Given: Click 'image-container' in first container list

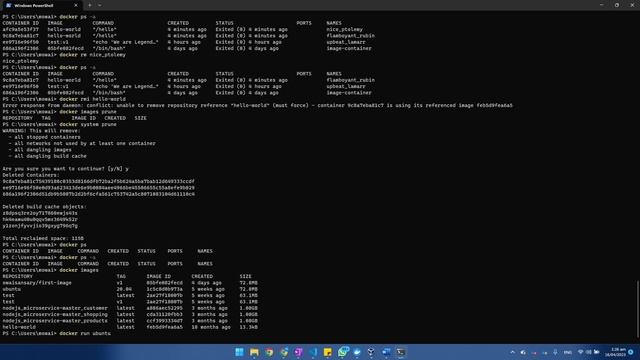Looking at the screenshot, I should (x=349, y=49).
